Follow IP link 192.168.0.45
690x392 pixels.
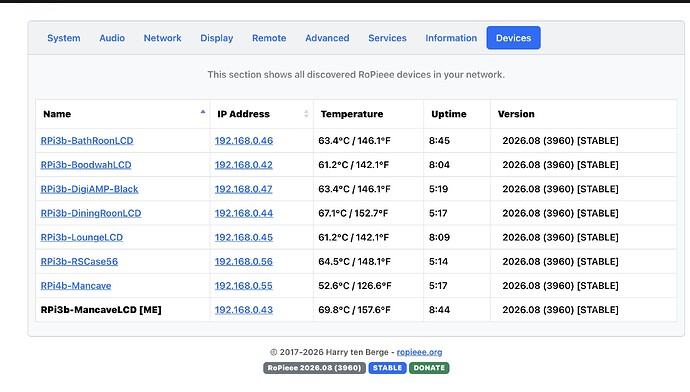[244, 238]
